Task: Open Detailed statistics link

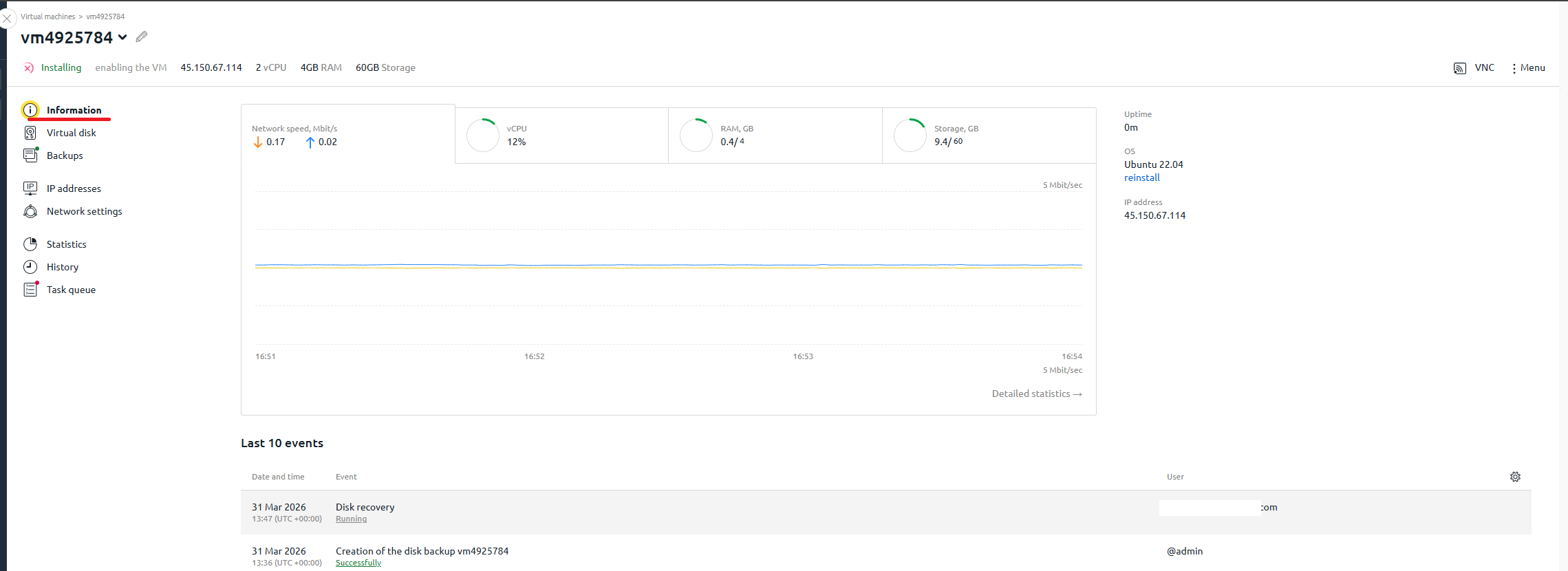Action: pos(1036,394)
